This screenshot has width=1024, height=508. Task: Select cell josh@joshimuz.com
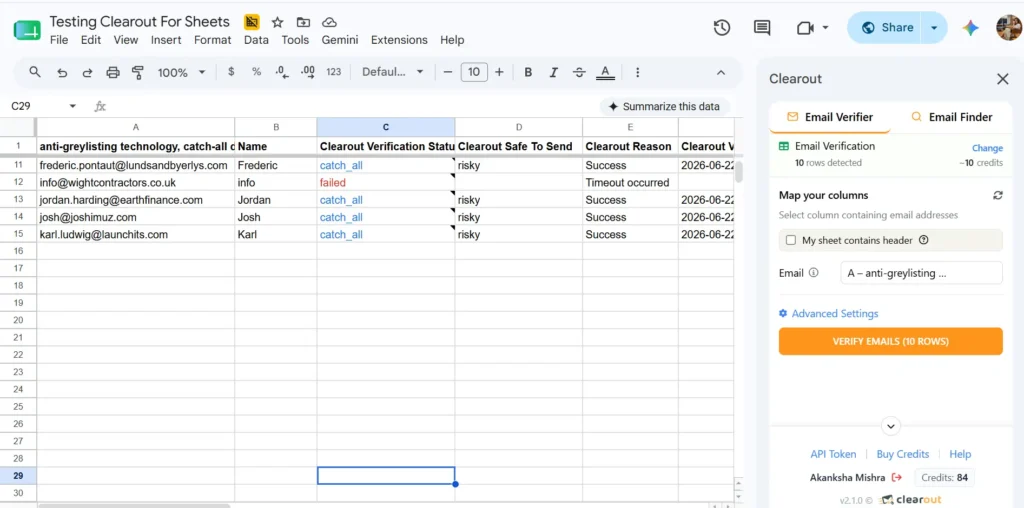click(136, 217)
